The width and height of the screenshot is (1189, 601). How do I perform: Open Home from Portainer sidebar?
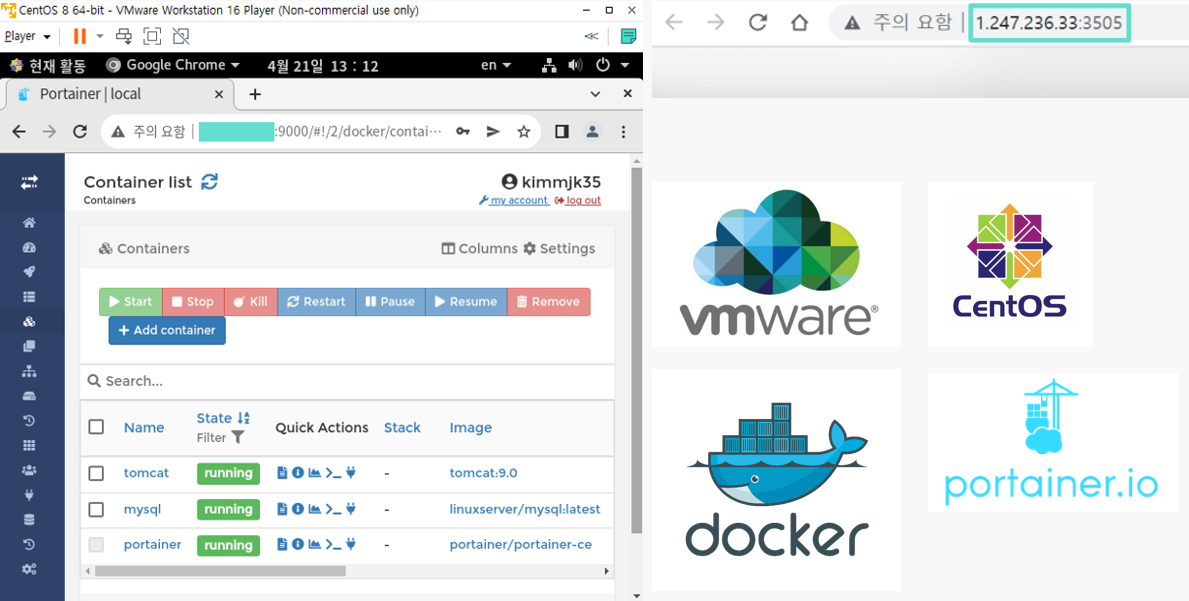29,223
